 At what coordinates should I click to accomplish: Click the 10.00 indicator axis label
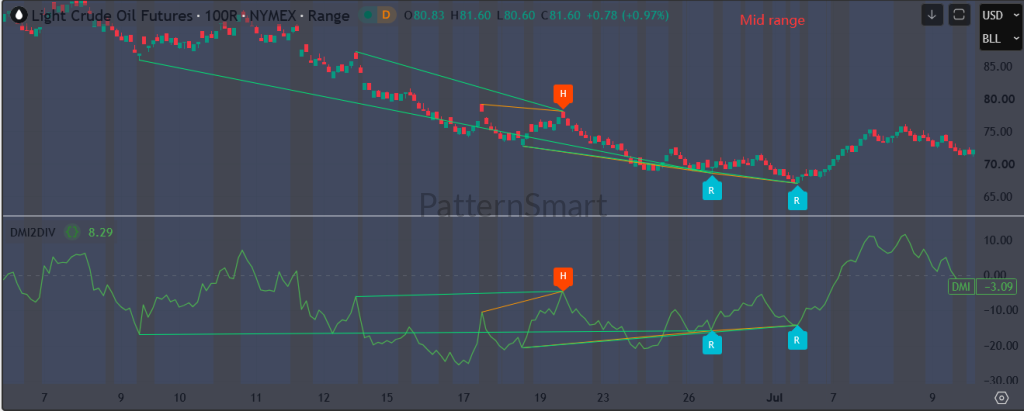click(997, 240)
